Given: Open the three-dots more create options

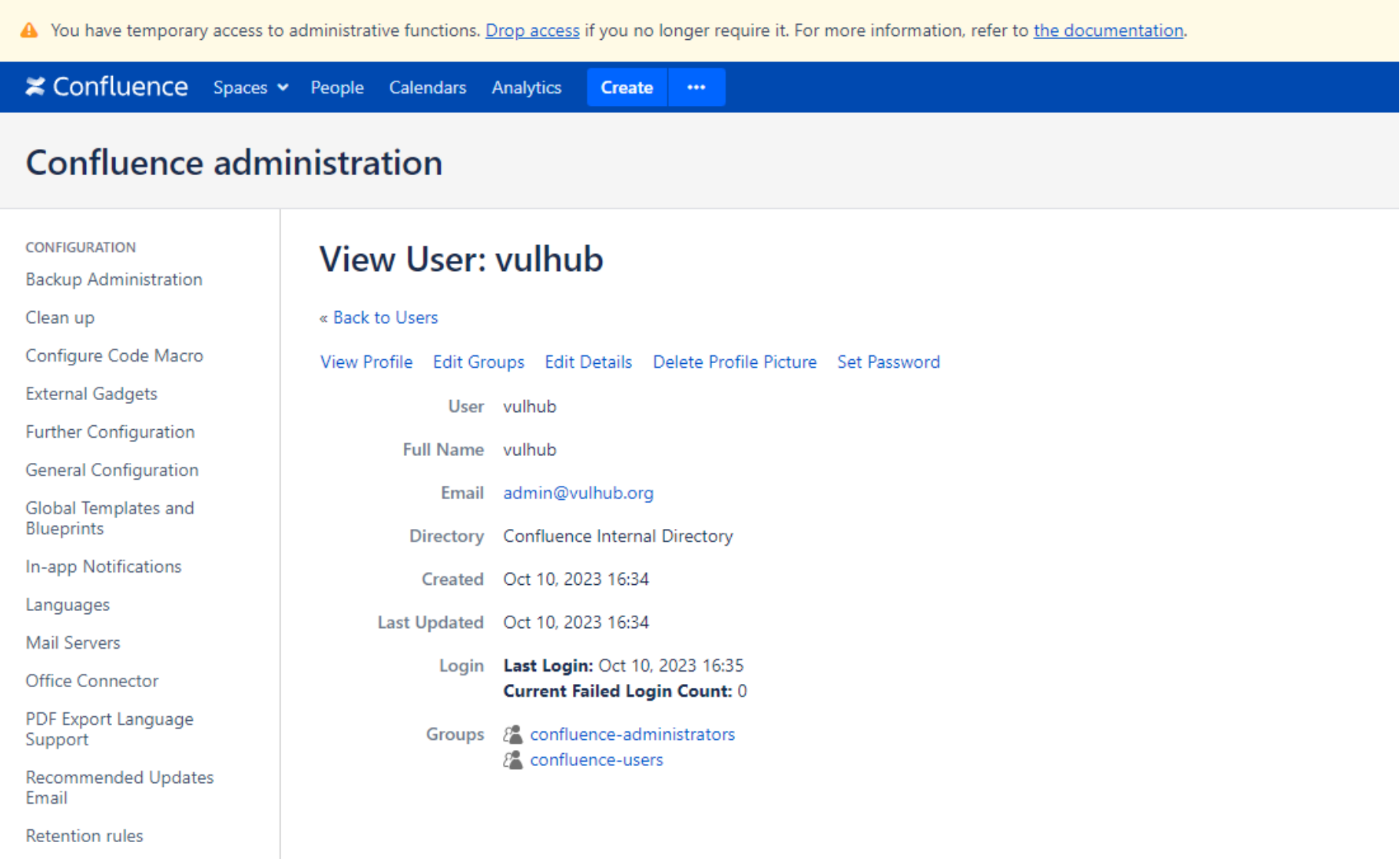Looking at the screenshot, I should click(696, 88).
